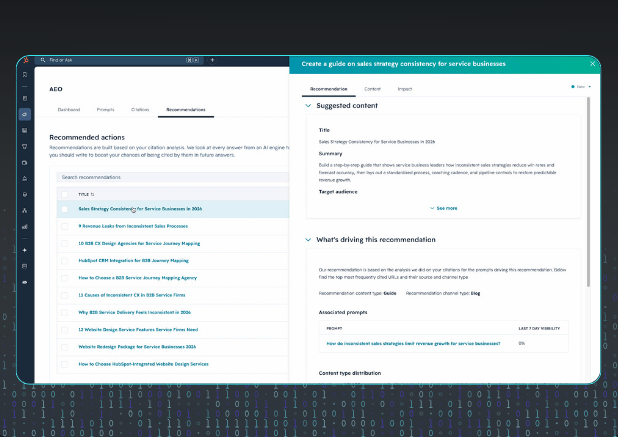Expand See more in Suggested content
The image size is (618, 437).
point(443,208)
